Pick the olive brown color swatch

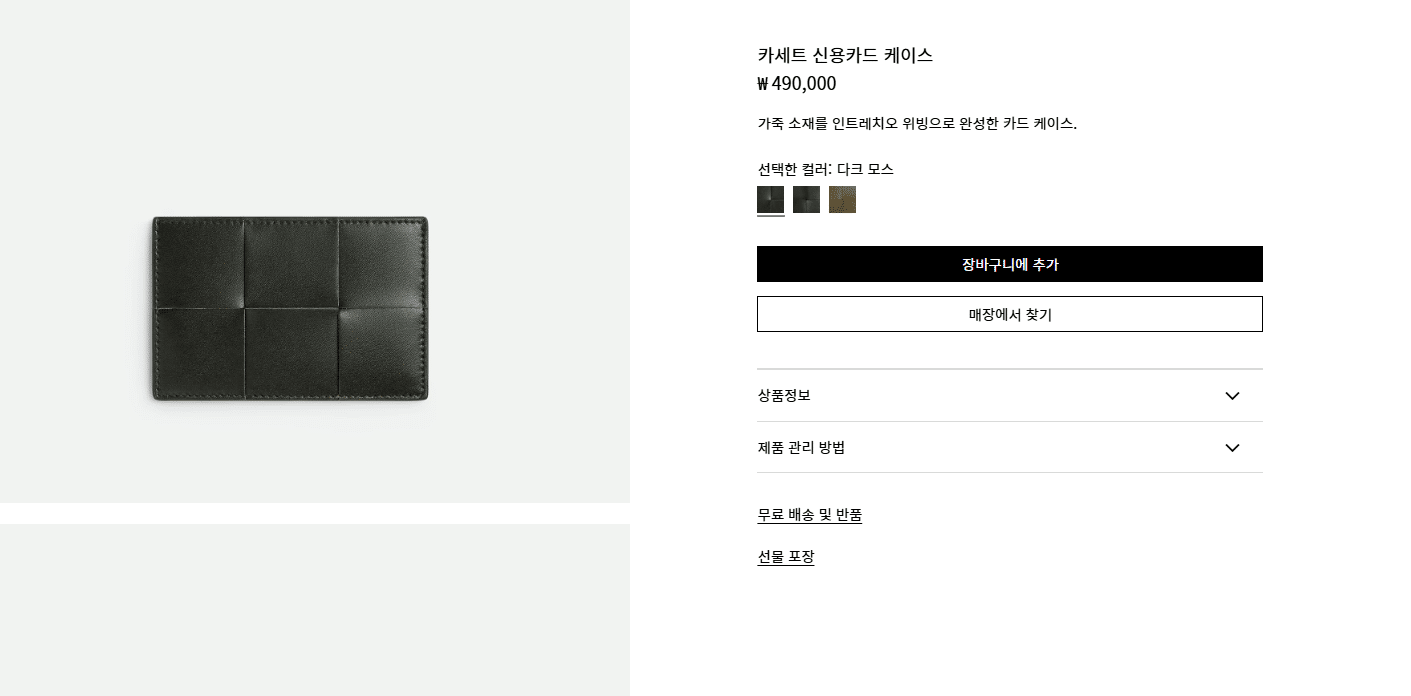click(x=842, y=200)
